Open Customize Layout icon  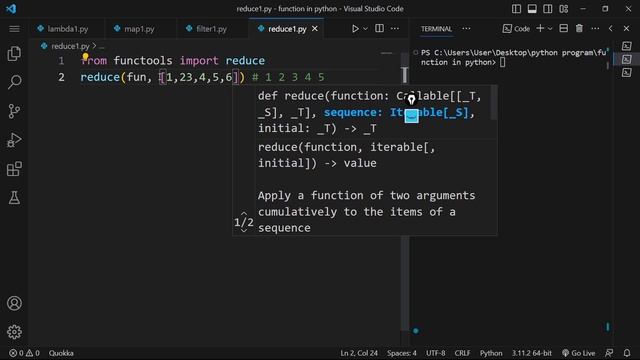tap(564, 9)
